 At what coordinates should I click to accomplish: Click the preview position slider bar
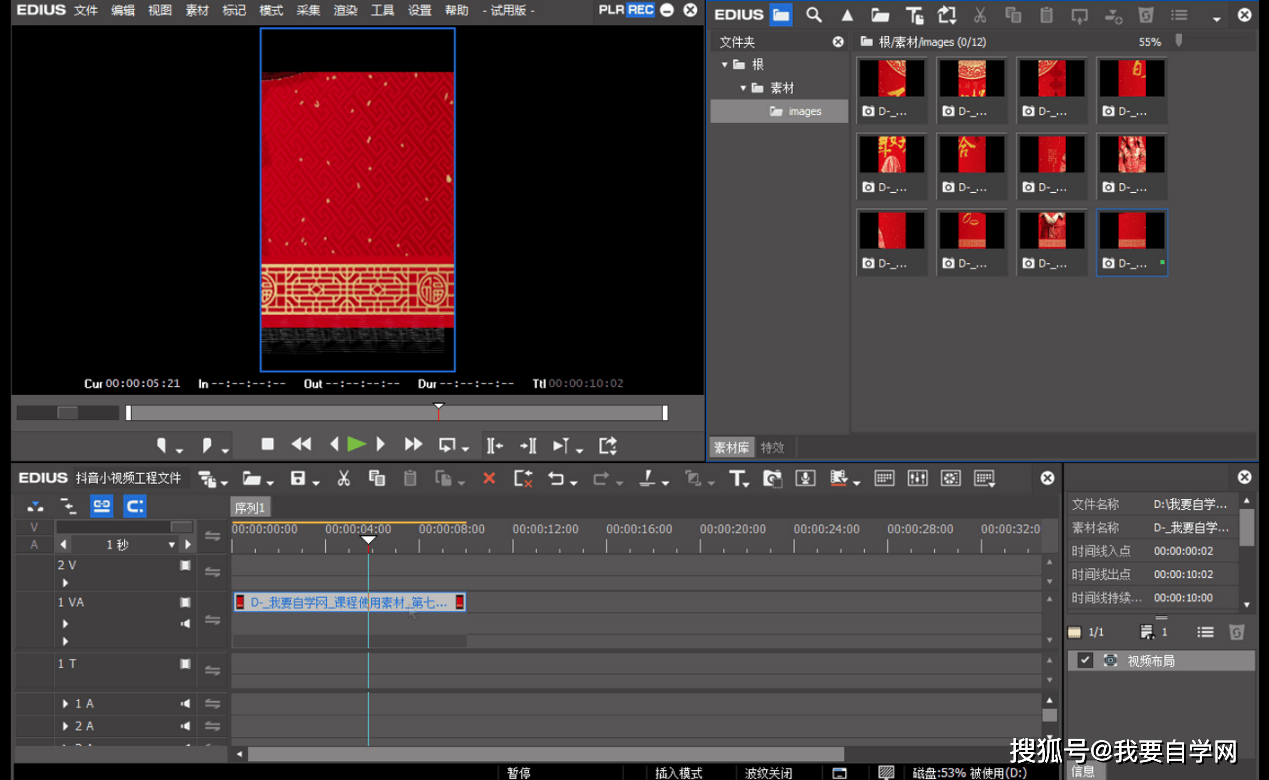(x=396, y=413)
